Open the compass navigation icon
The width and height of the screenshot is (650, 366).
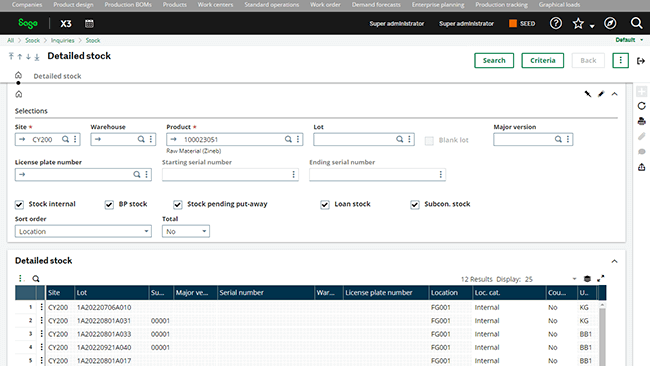[610, 23]
